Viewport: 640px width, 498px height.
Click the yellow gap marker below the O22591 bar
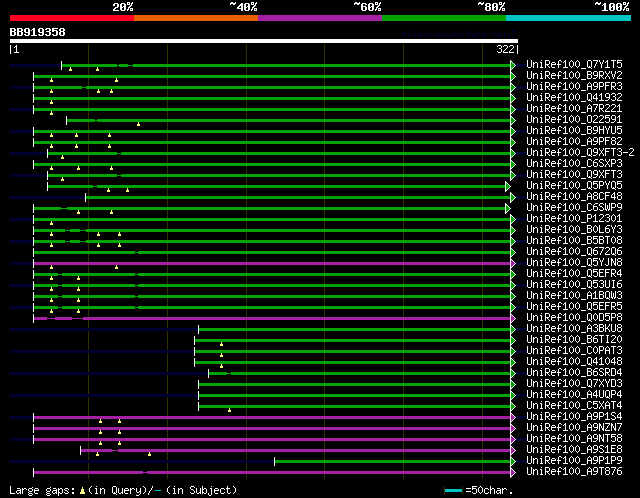pyautogui.click(x=138, y=125)
